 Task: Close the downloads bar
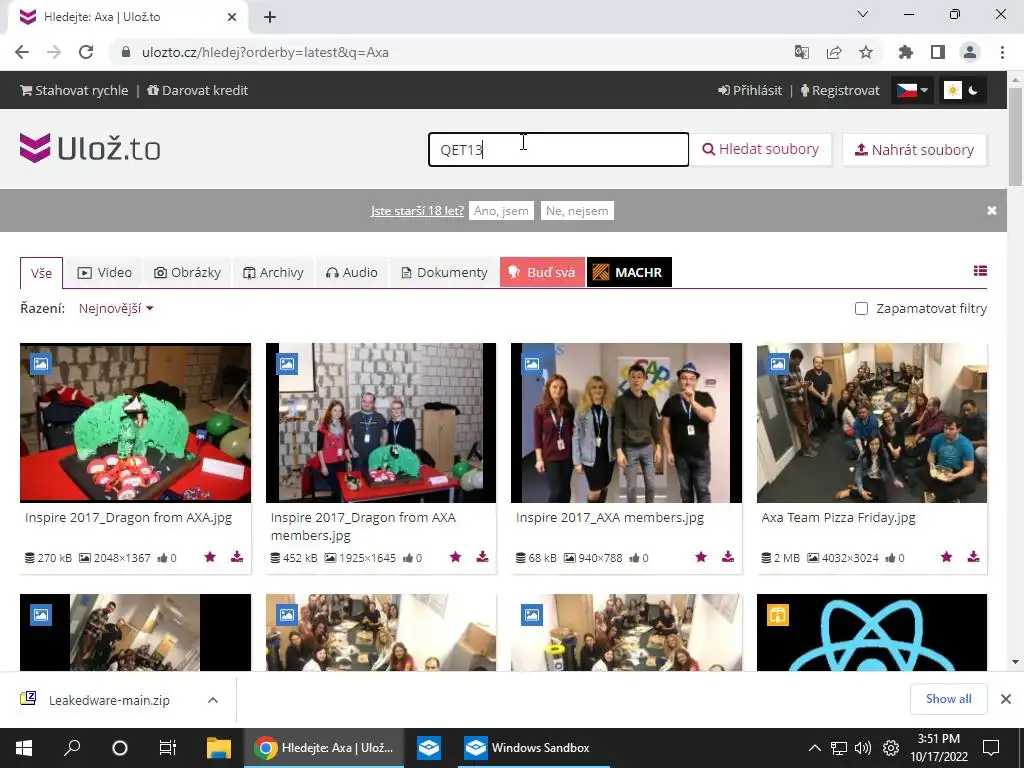(x=1006, y=699)
